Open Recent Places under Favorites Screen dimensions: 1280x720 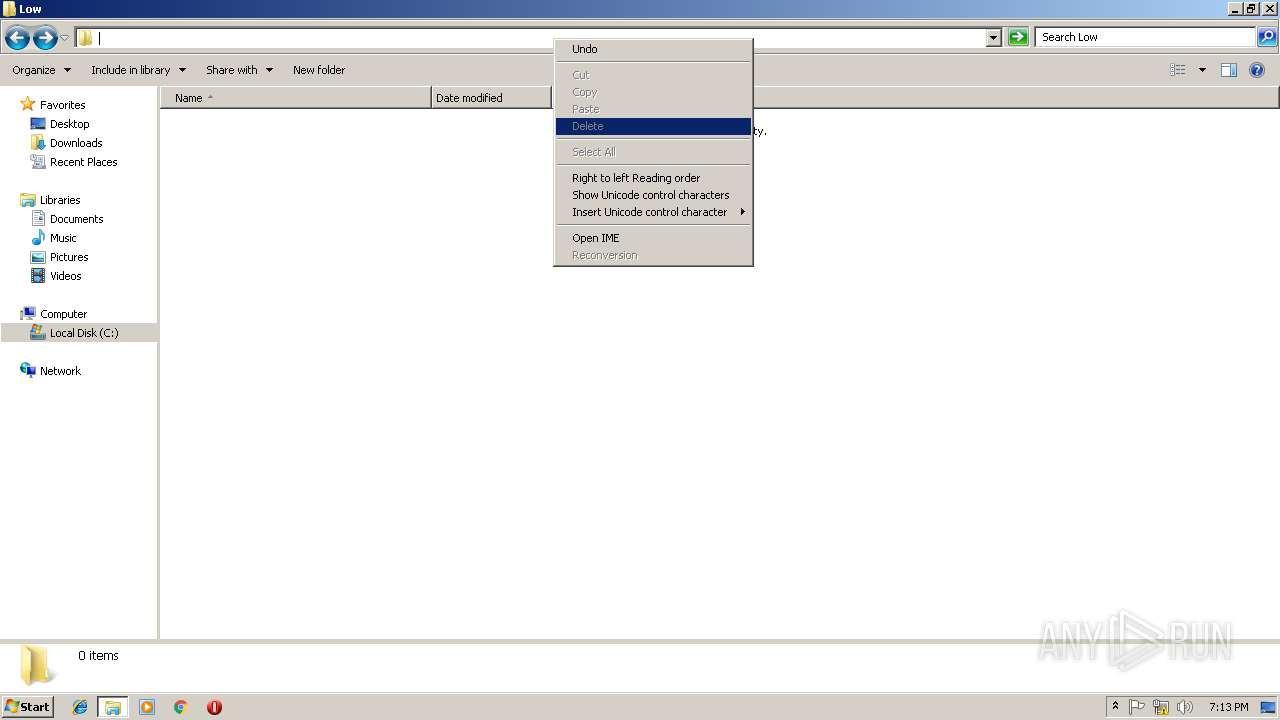(x=83, y=162)
